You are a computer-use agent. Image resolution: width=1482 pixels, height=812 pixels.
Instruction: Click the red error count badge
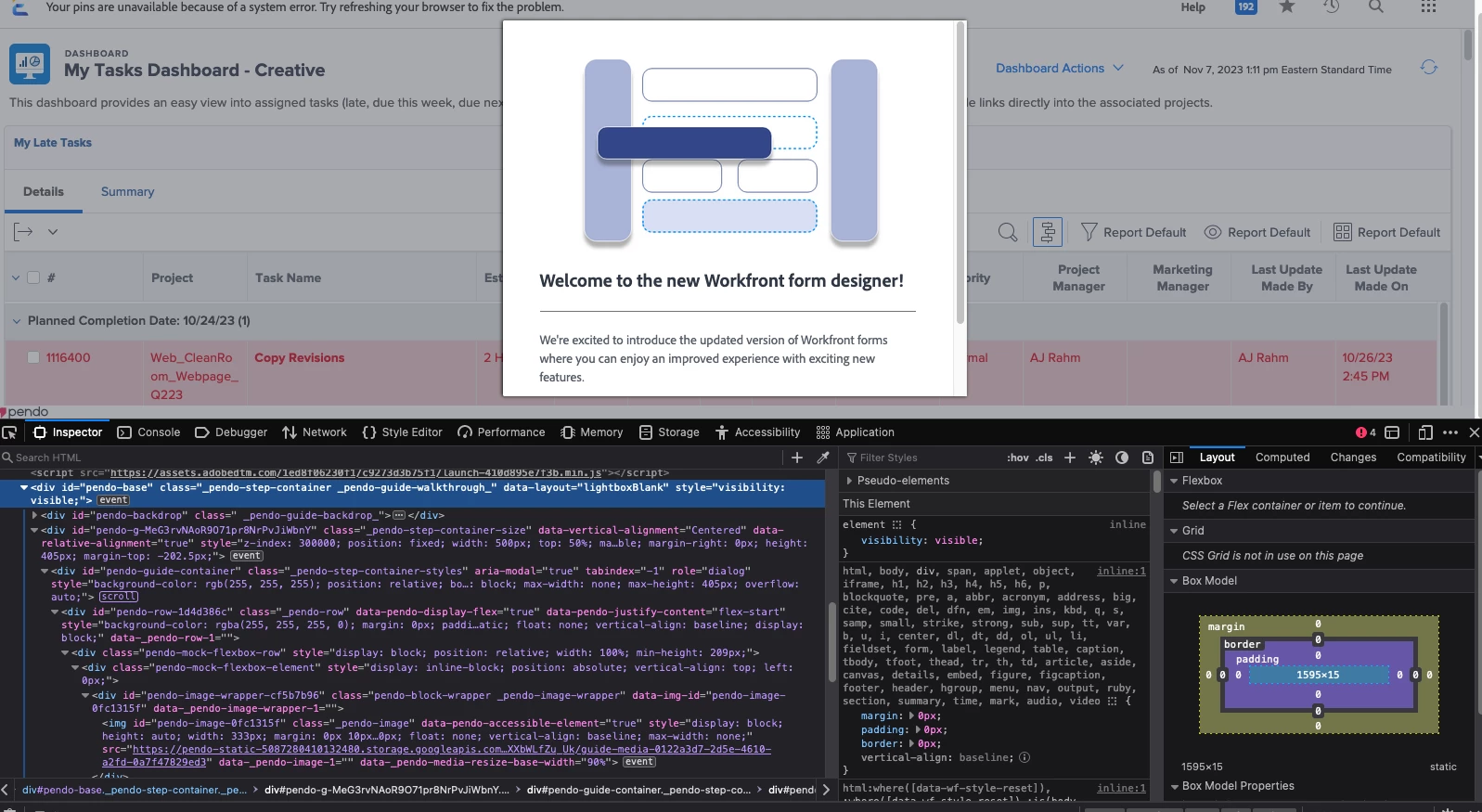pyautogui.click(x=1366, y=432)
